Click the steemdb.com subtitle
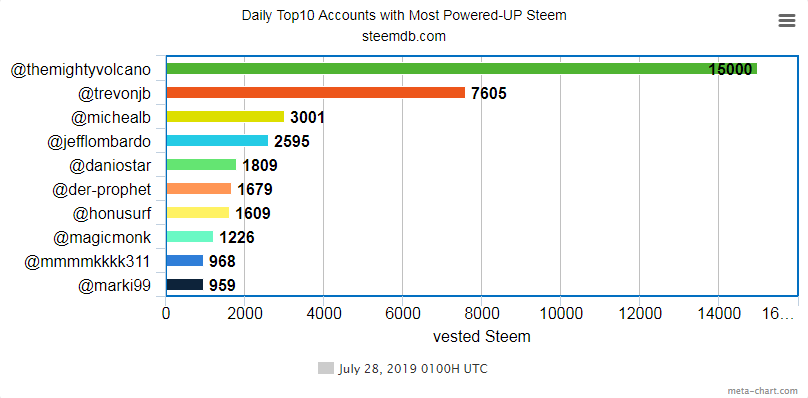Viewport: 808px width, 398px height. coord(404,37)
